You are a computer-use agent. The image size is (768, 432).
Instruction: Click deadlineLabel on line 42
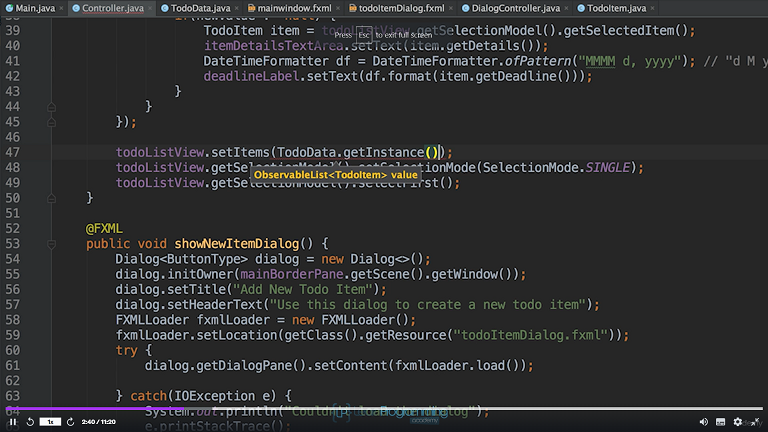(x=251, y=76)
